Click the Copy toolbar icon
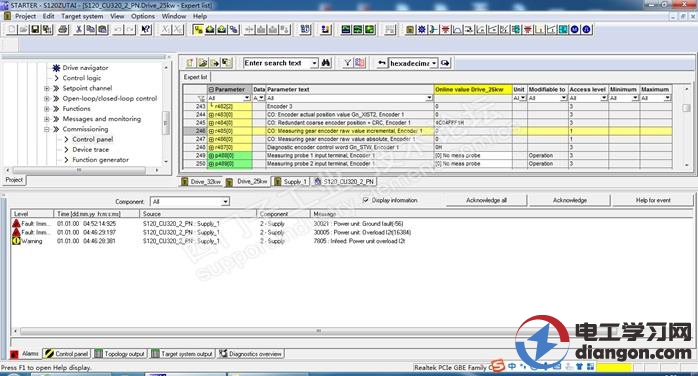The image size is (698, 376). (91, 29)
